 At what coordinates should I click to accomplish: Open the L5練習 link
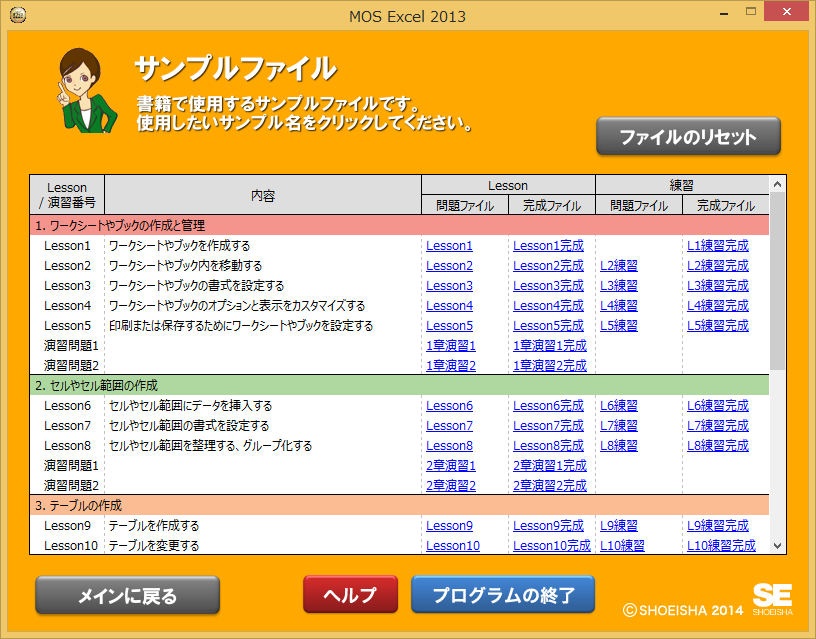point(619,326)
